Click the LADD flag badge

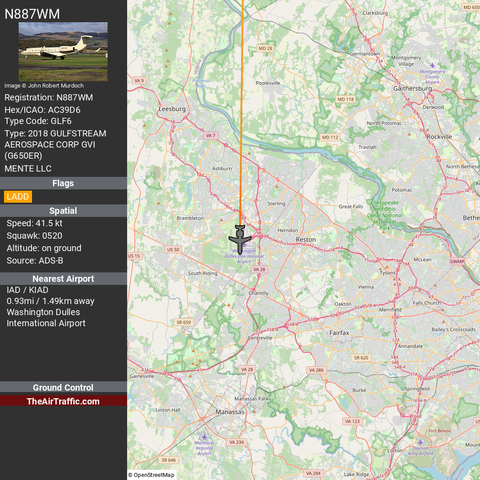(x=18, y=197)
